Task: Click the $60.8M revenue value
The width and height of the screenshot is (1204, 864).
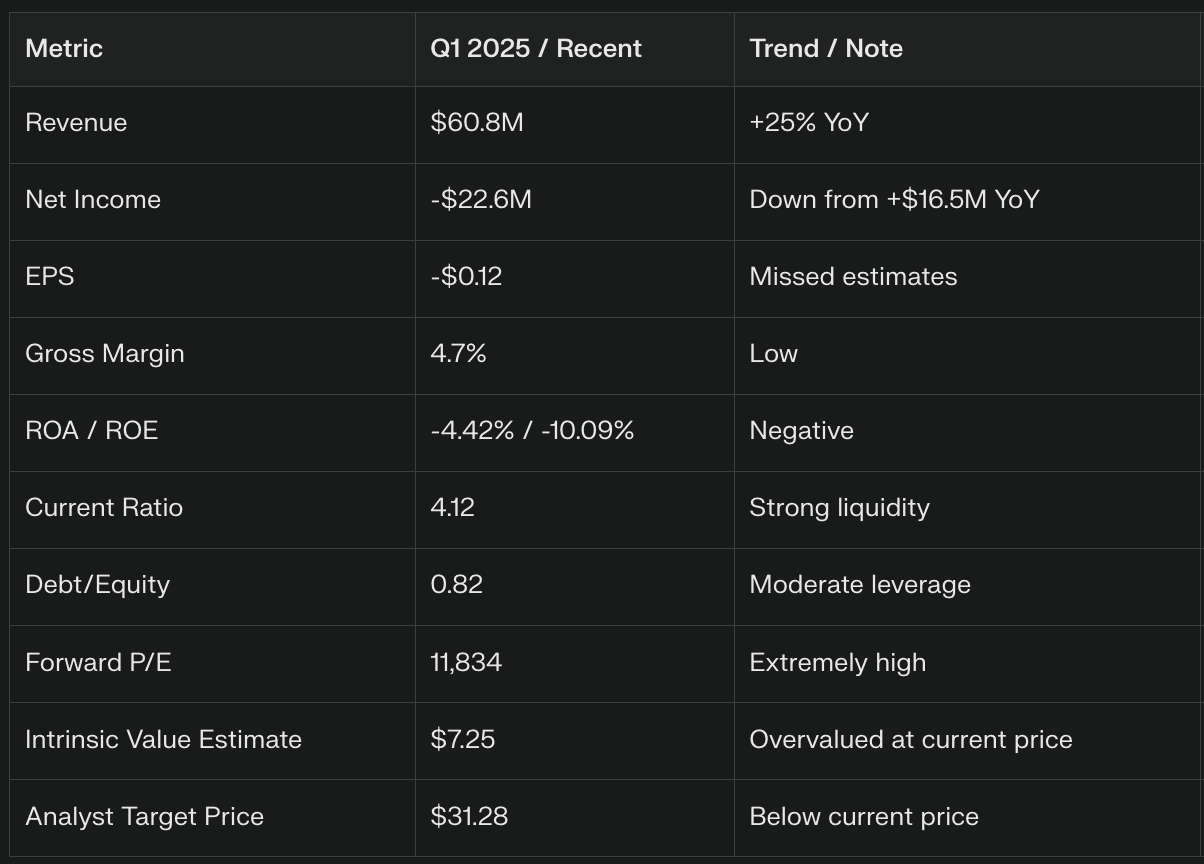Action: [477, 123]
